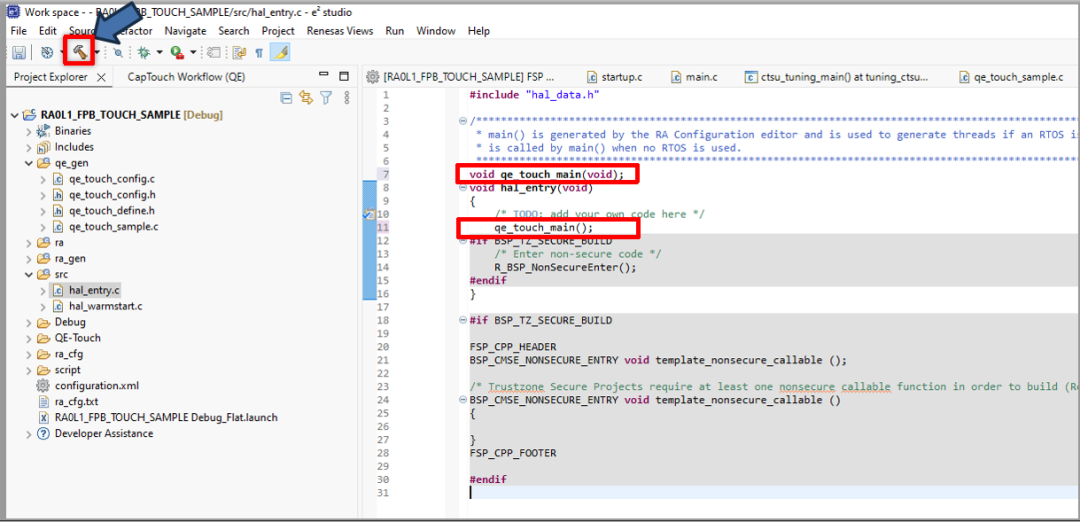This screenshot has width=1080, height=522.
Task: Click the Debug bug icon
Action: pyautogui.click(x=144, y=52)
